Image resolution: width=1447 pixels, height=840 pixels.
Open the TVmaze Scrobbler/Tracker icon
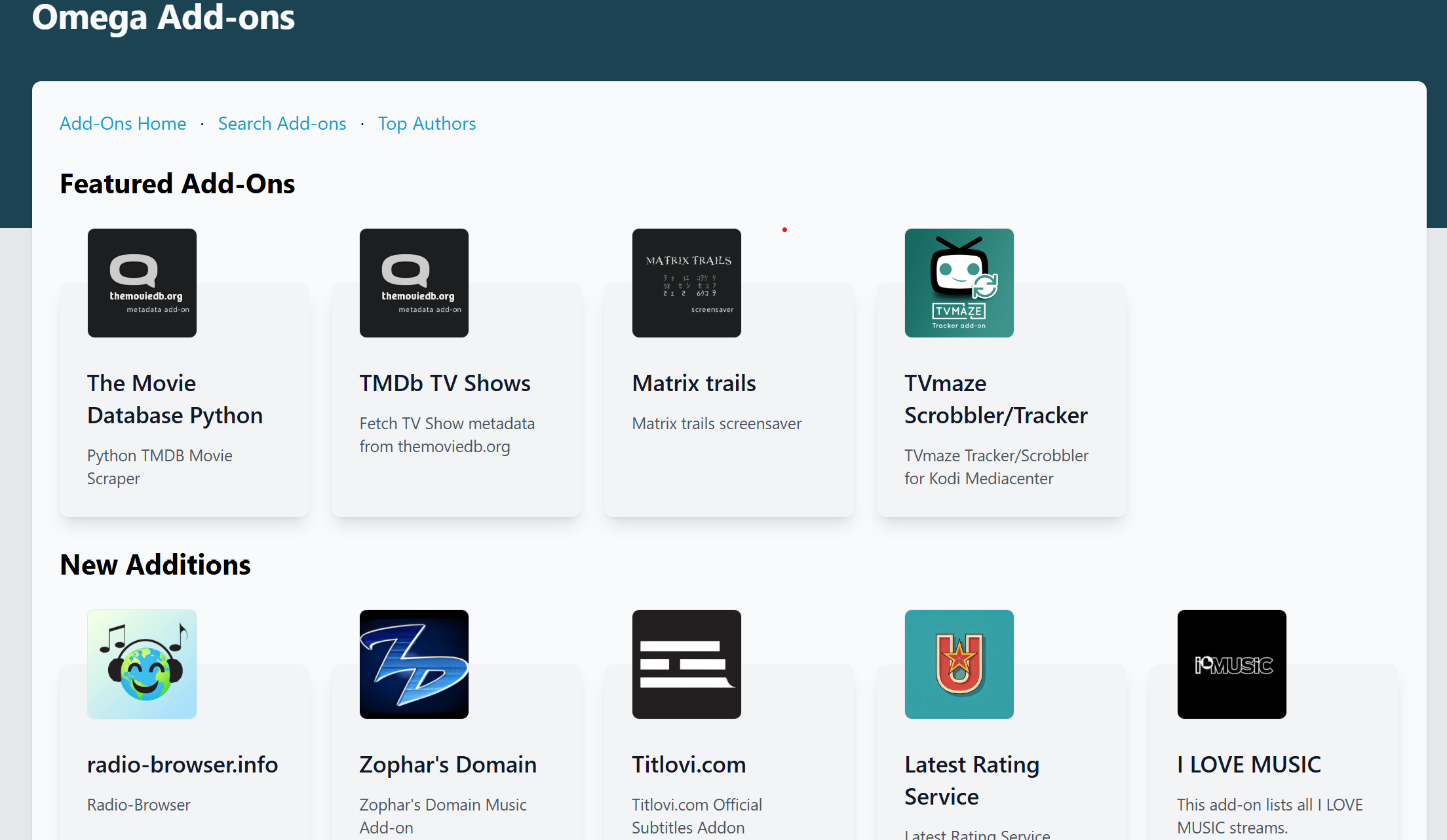coord(959,282)
